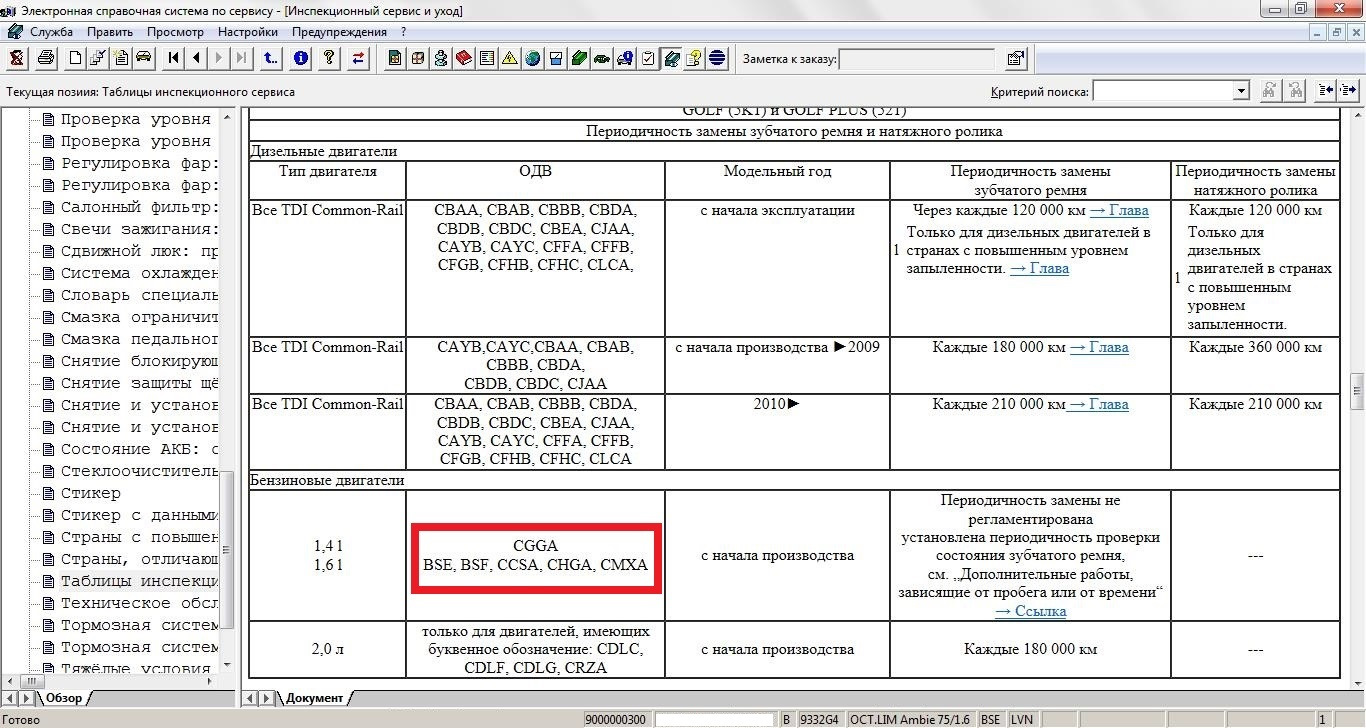Click the person figure toolbar icon

[441, 58]
